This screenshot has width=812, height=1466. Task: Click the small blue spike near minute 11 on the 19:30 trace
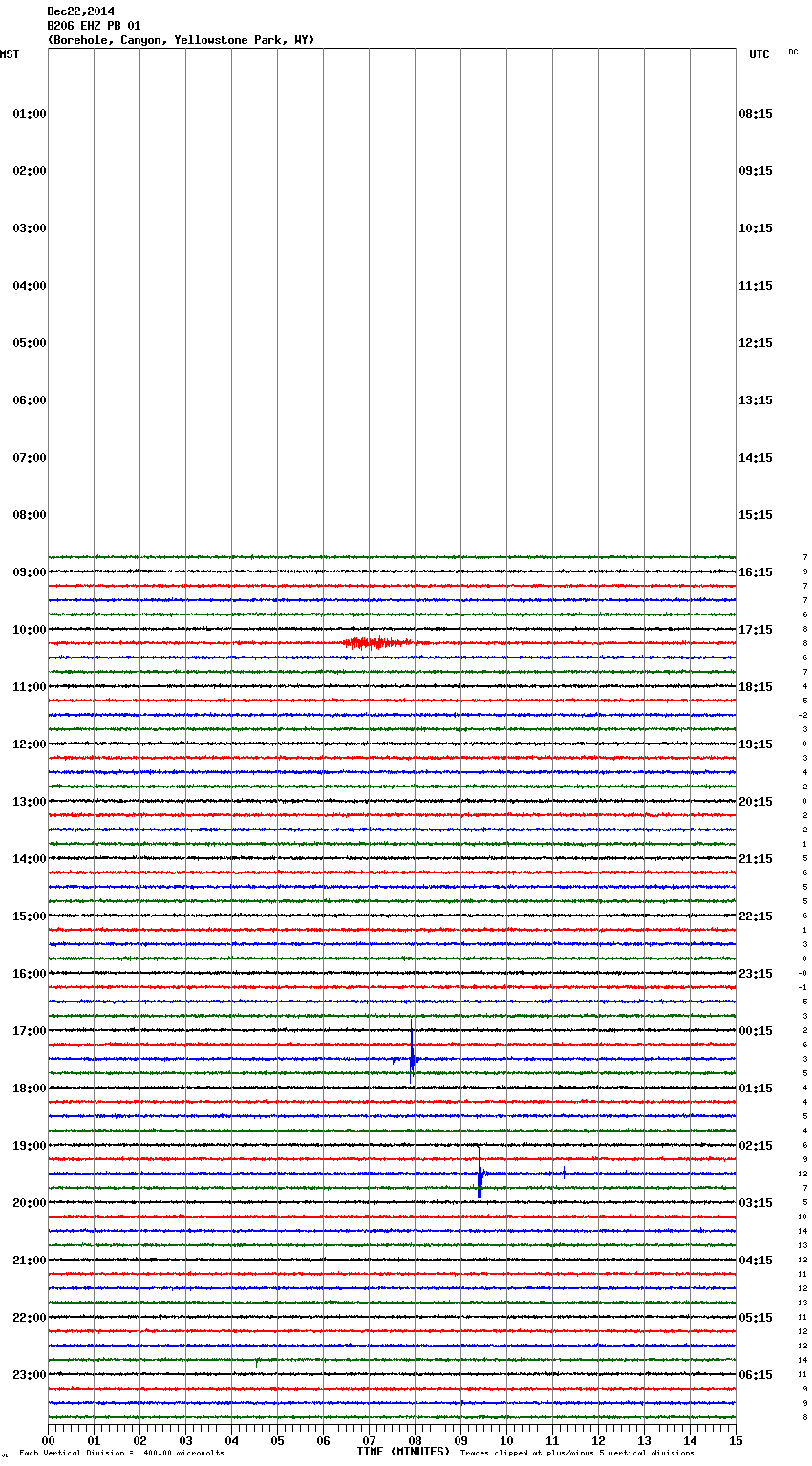(x=564, y=1173)
